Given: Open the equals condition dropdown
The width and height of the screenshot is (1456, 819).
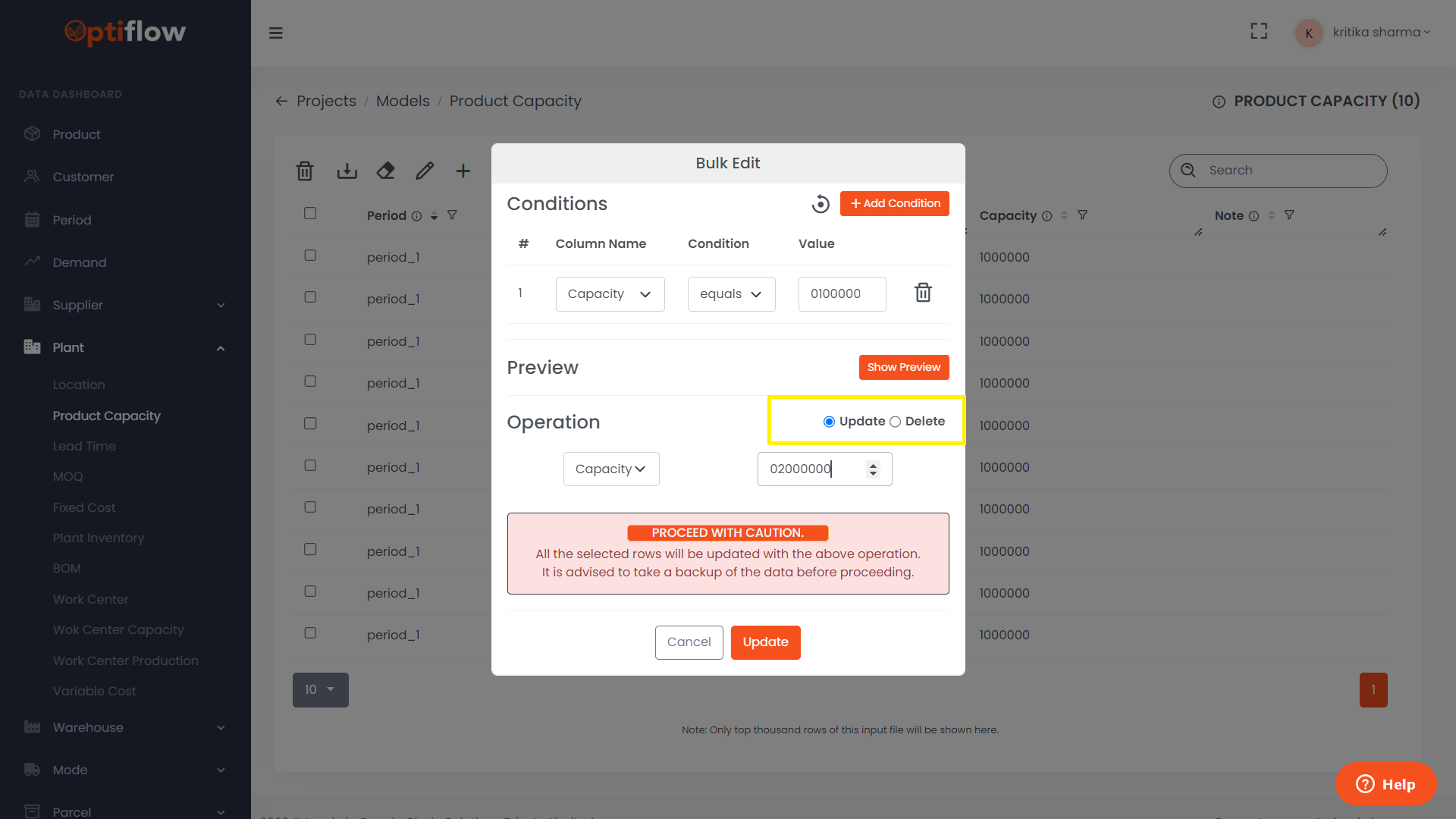Looking at the screenshot, I should click(731, 294).
